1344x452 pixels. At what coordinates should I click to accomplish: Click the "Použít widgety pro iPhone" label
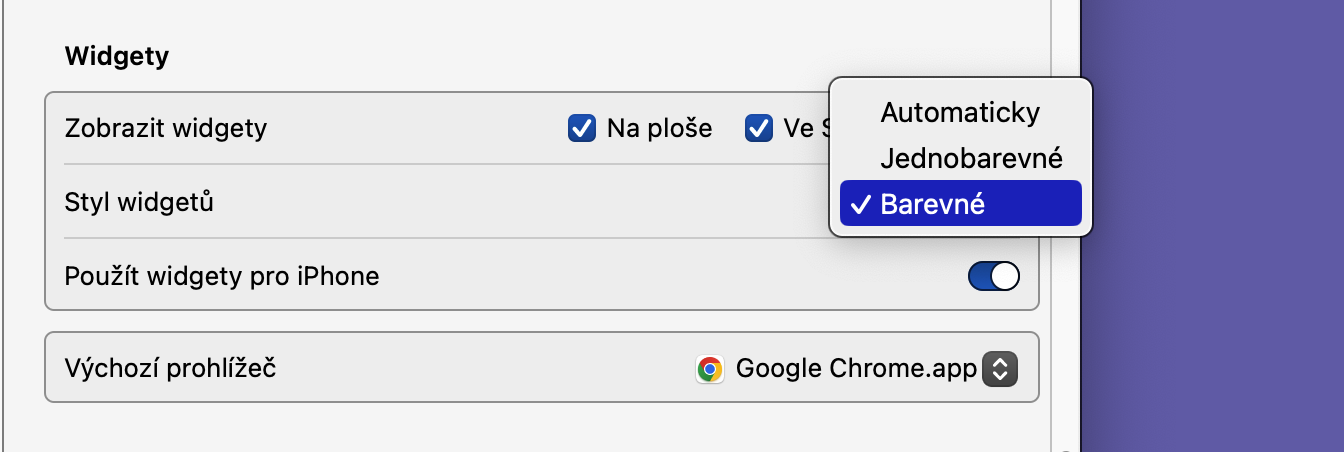222,276
